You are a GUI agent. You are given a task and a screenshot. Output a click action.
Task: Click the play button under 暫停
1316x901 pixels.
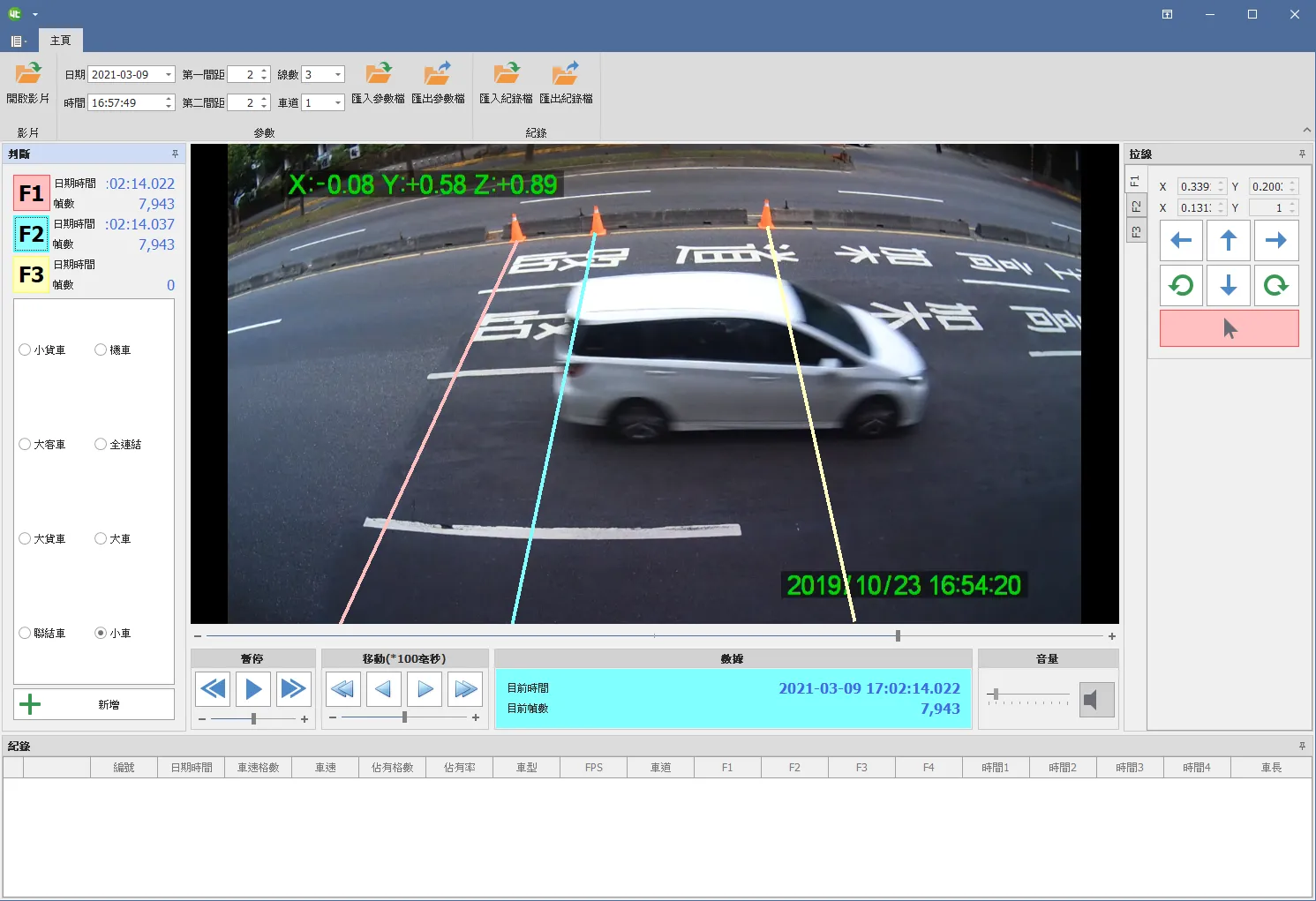[253, 688]
